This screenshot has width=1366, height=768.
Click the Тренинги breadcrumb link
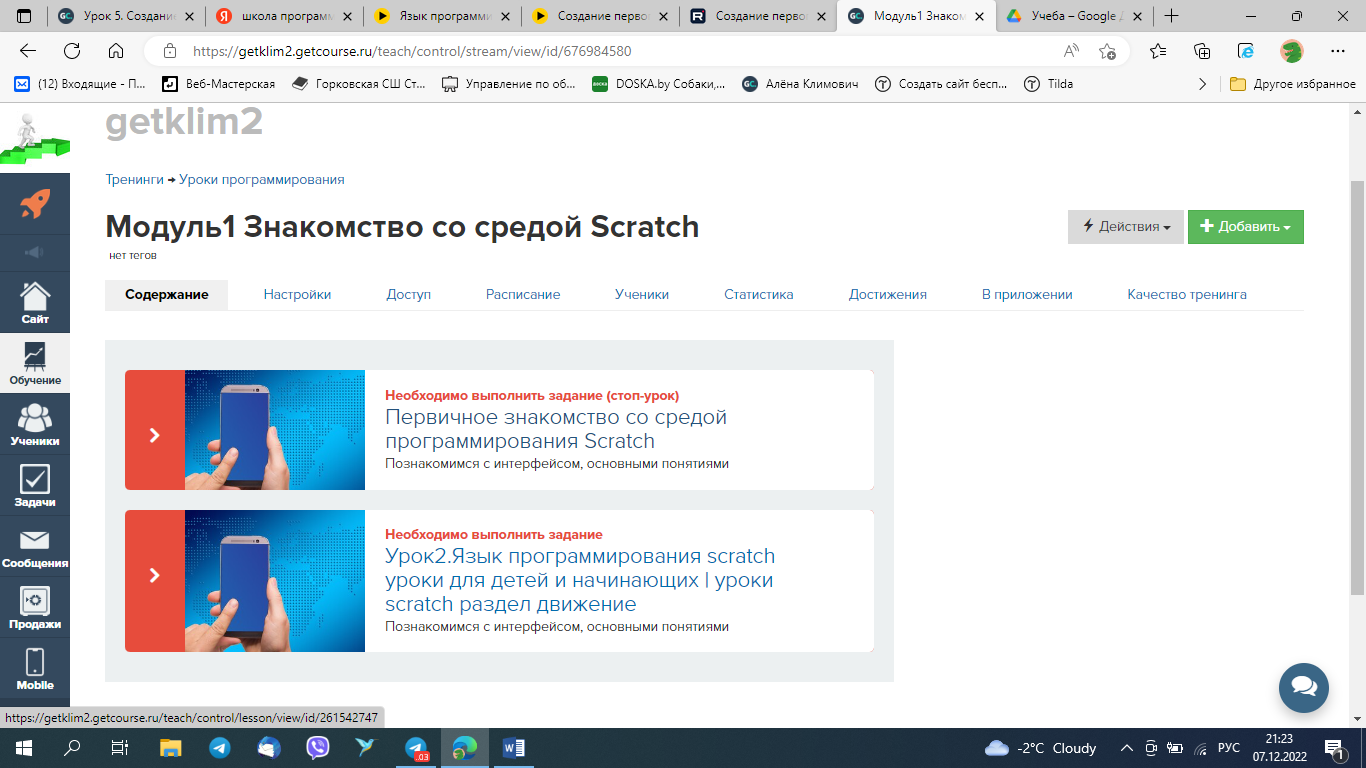[134, 180]
